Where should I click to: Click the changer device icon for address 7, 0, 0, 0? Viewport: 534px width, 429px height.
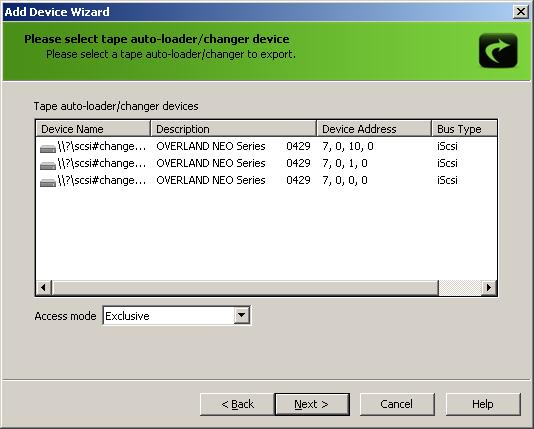click(48, 182)
